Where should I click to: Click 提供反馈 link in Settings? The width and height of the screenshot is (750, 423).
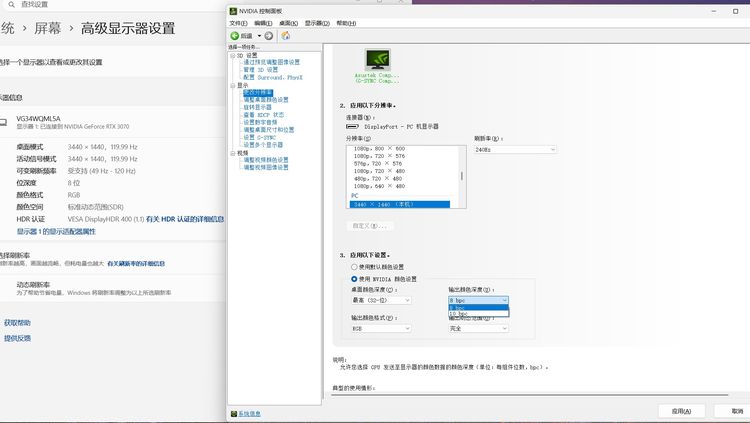click(17, 338)
